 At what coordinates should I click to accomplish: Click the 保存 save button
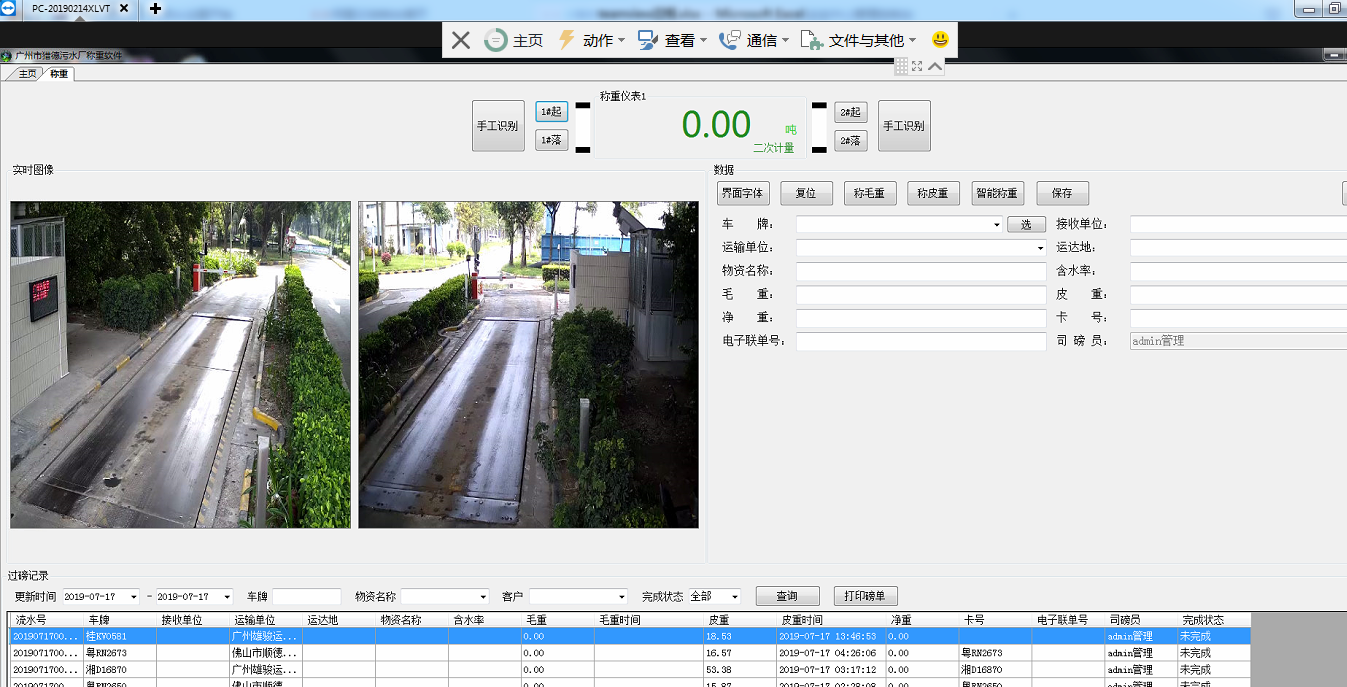(x=1062, y=194)
